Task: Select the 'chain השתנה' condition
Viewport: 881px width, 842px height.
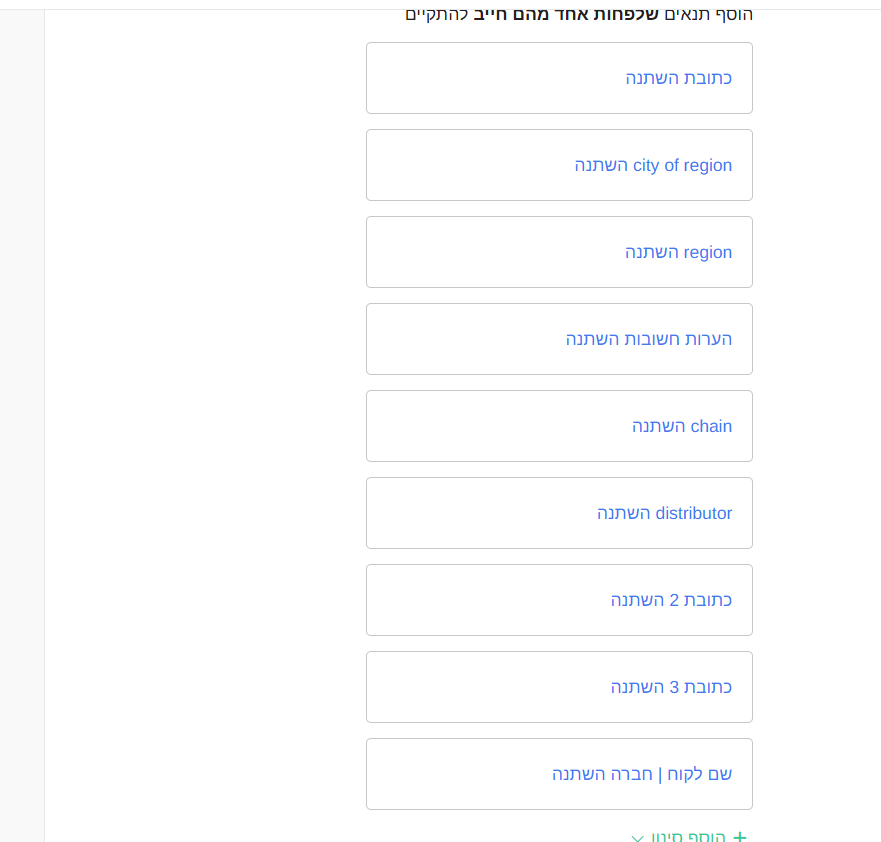Action: click(682, 426)
